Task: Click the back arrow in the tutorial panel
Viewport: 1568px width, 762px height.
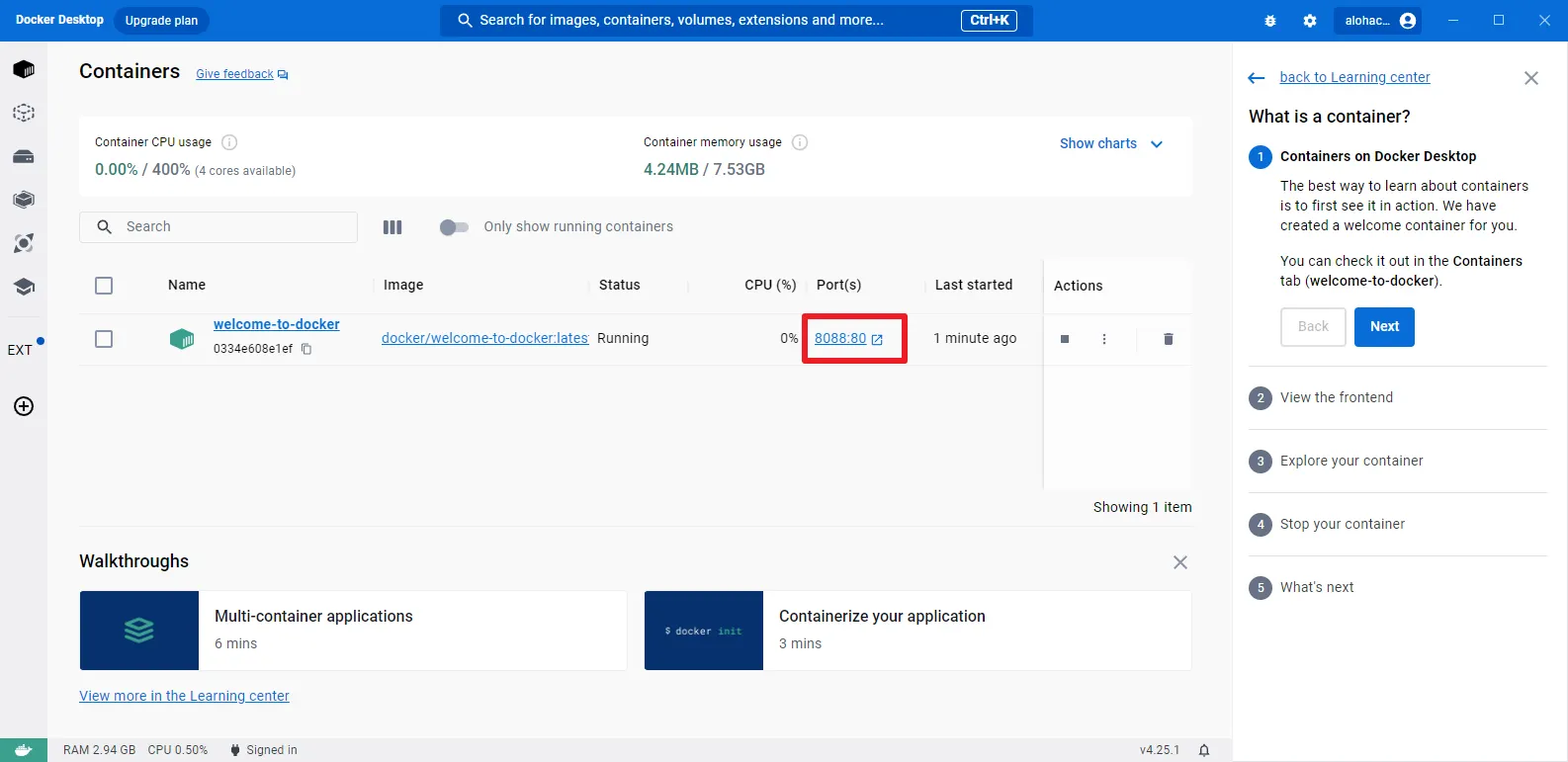Action: click(x=1257, y=78)
